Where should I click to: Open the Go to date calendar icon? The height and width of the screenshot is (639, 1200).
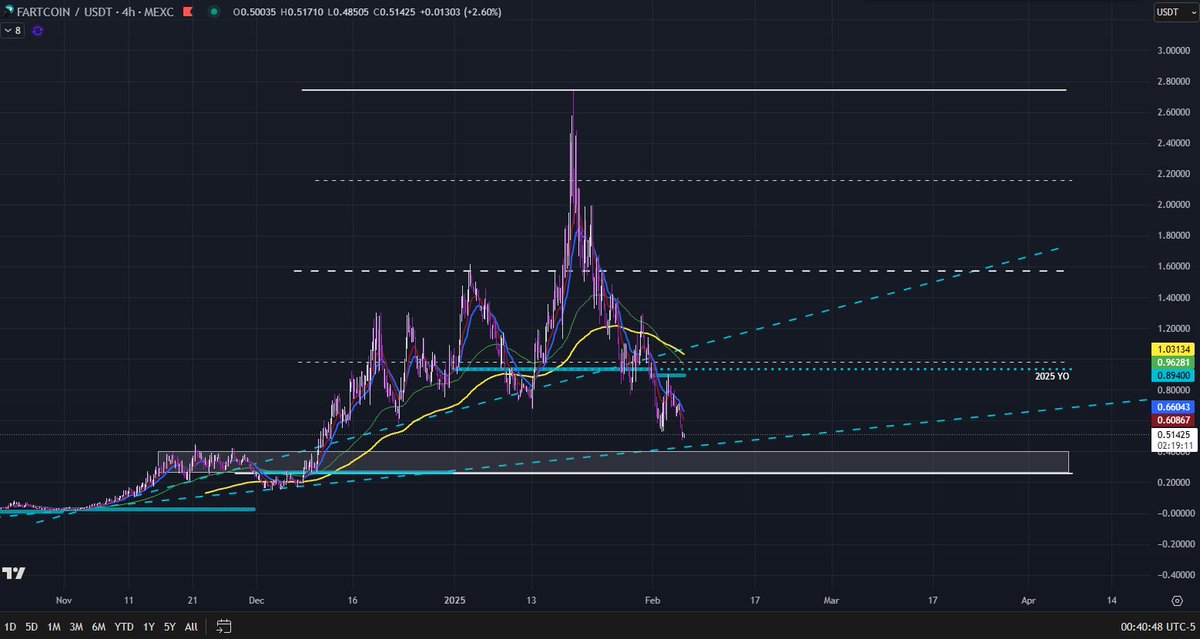223,627
